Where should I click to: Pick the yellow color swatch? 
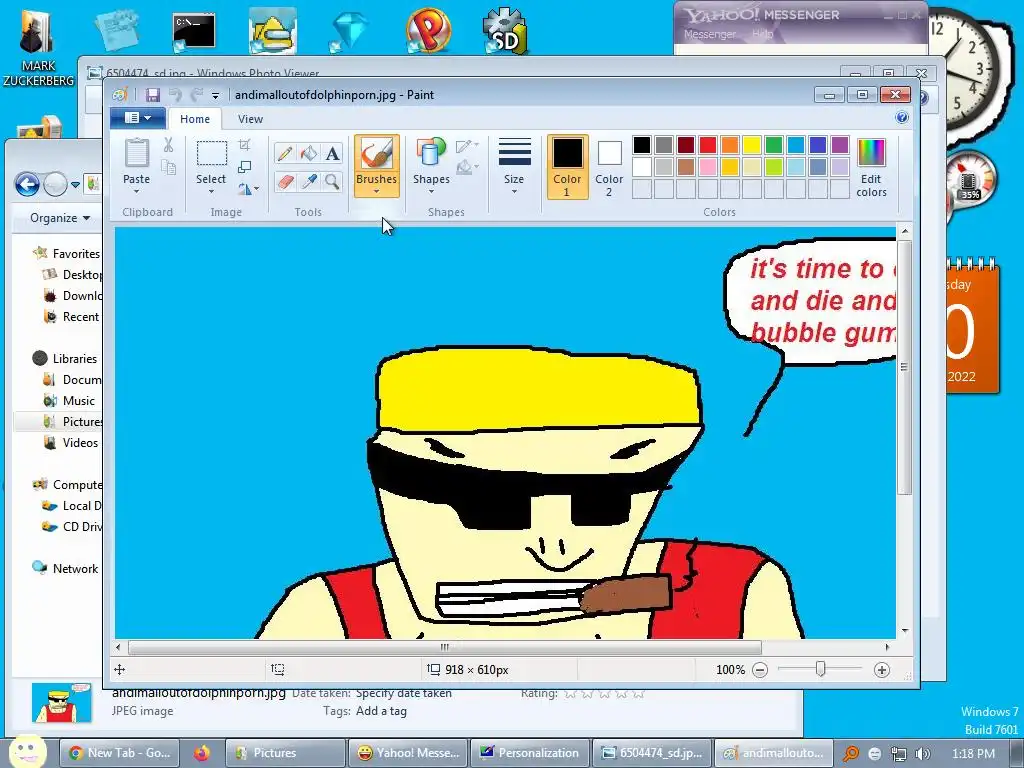click(x=752, y=145)
